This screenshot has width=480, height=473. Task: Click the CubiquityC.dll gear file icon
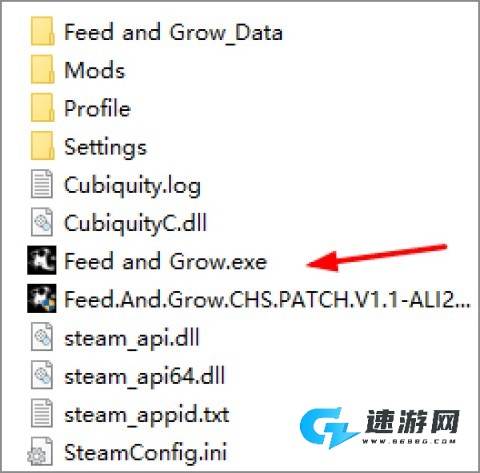pos(42,222)
